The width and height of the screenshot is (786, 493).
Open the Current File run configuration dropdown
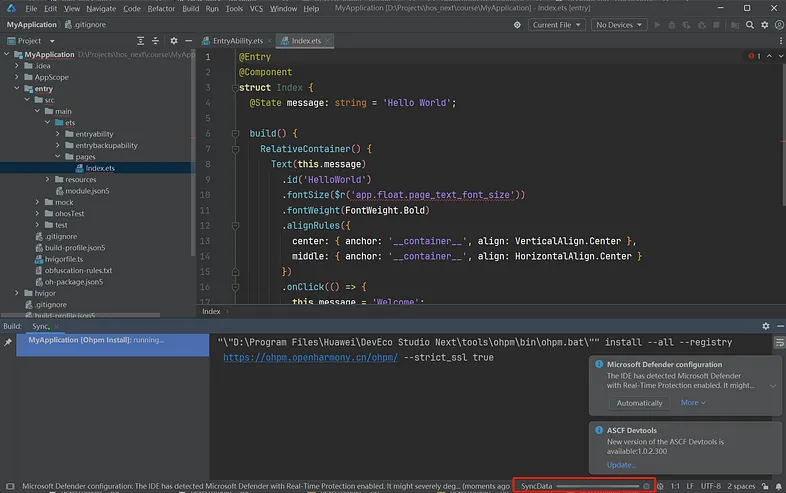coord(556,25)
